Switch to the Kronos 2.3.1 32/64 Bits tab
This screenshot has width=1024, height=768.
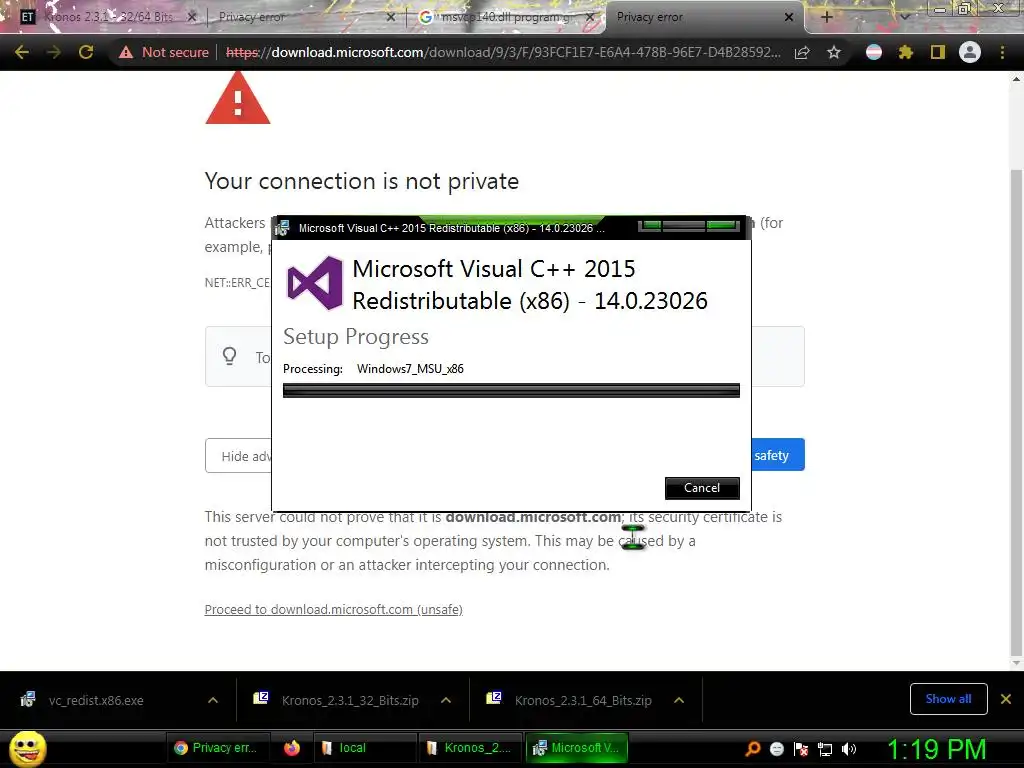point(108,17)
